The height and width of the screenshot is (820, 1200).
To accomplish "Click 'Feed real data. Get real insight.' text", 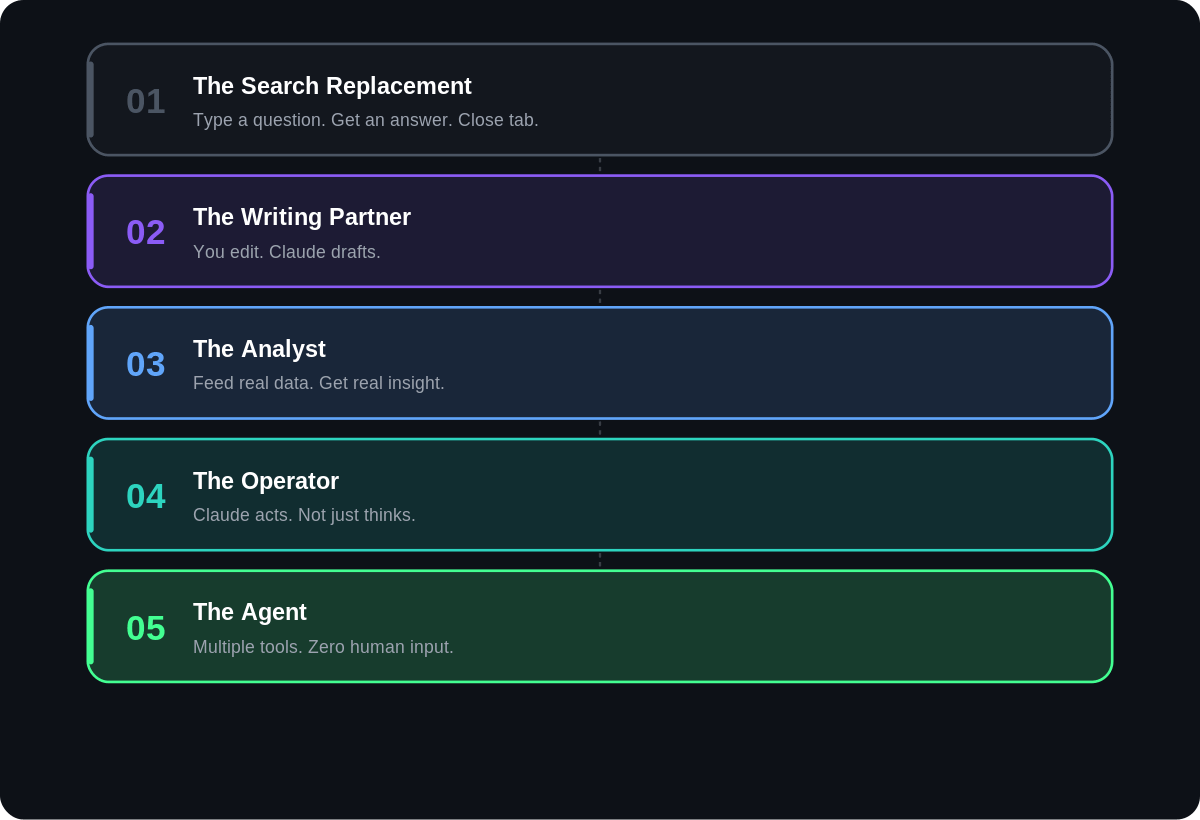I will coord(319,383).
